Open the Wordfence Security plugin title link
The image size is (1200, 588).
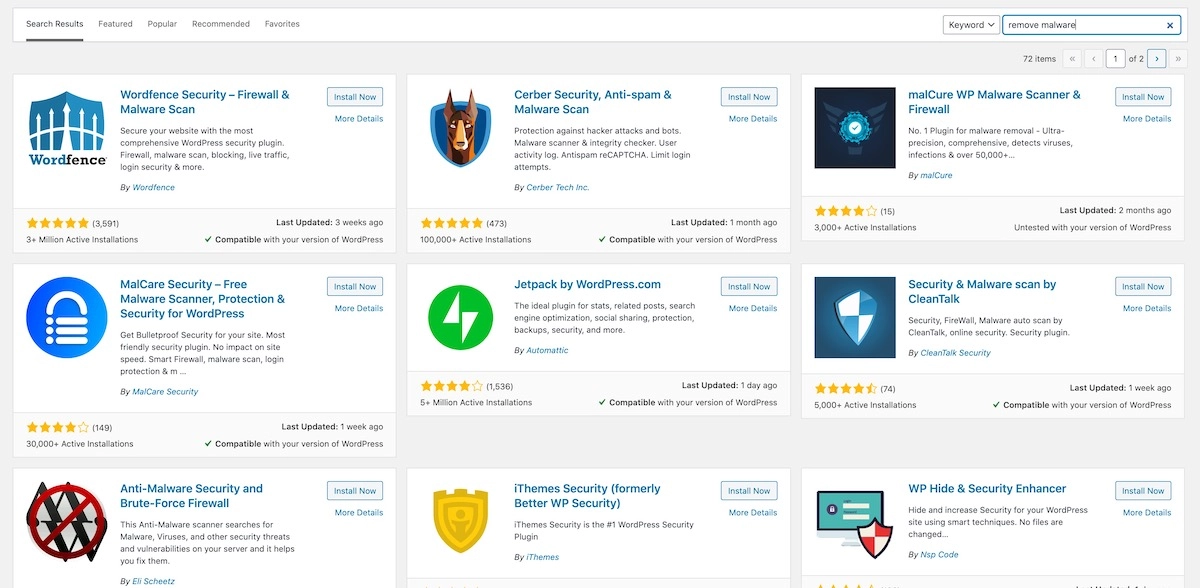pyautogui.click(x=205, y=102)
